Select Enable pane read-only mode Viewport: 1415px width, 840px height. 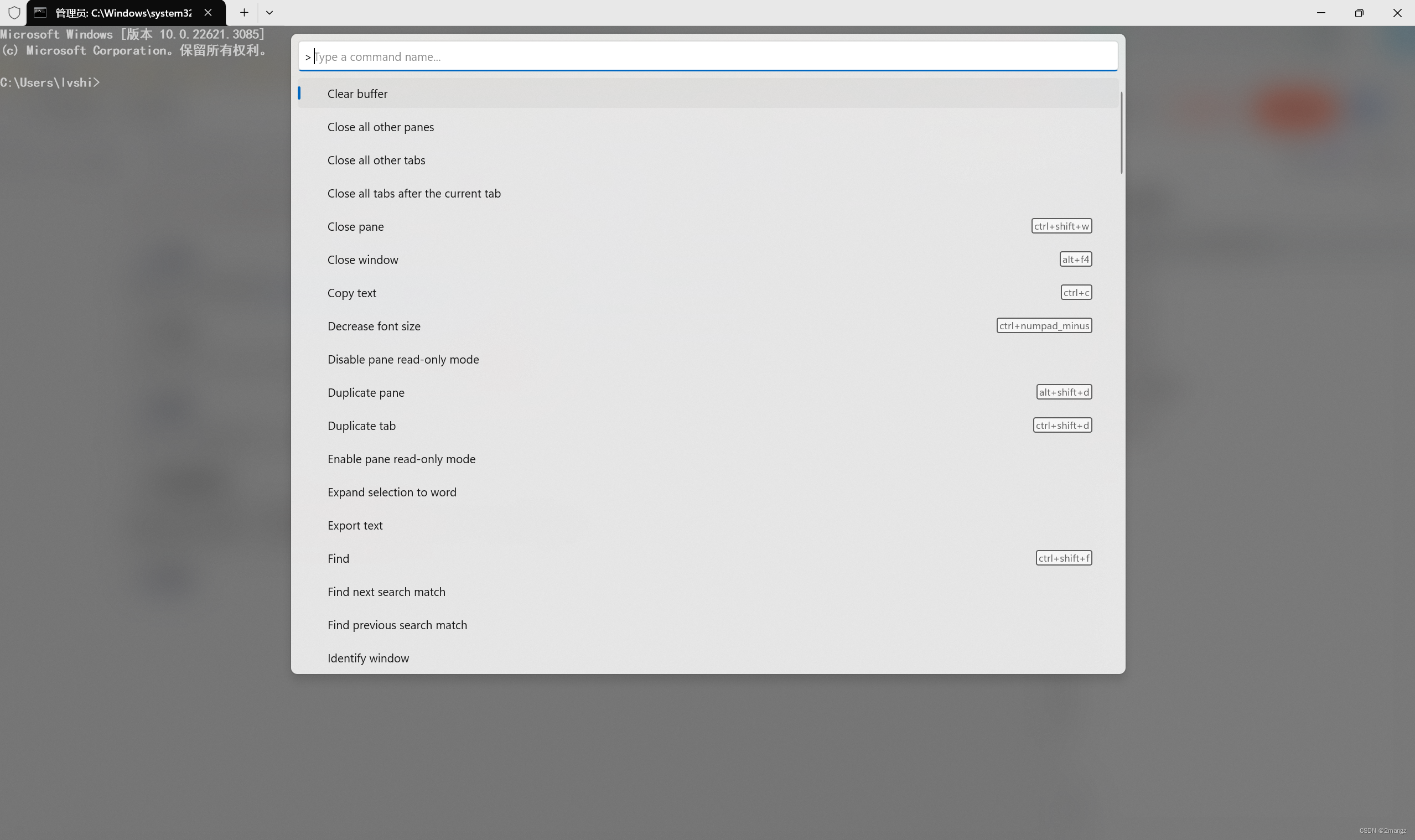point(707,459)
